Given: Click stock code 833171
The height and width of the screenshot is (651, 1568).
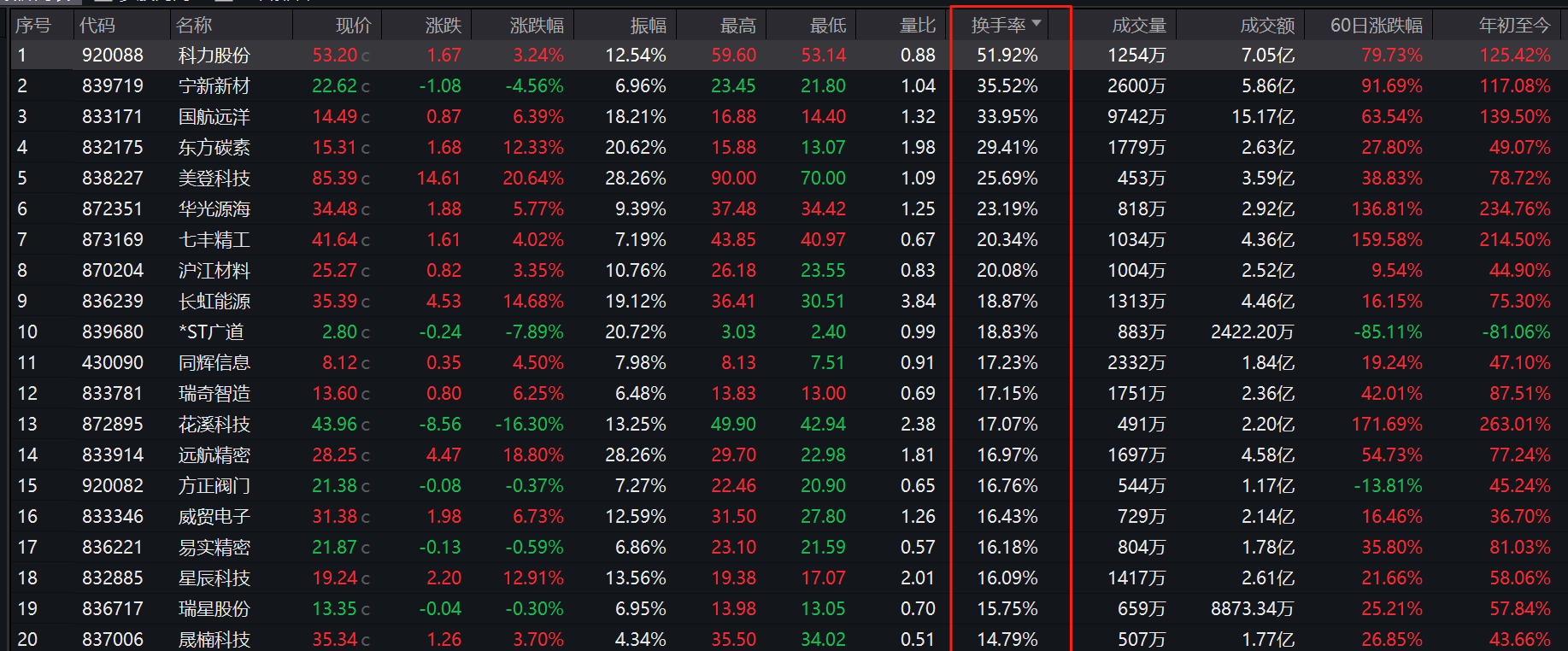Looking at the screenshot, I should [113, 117].
